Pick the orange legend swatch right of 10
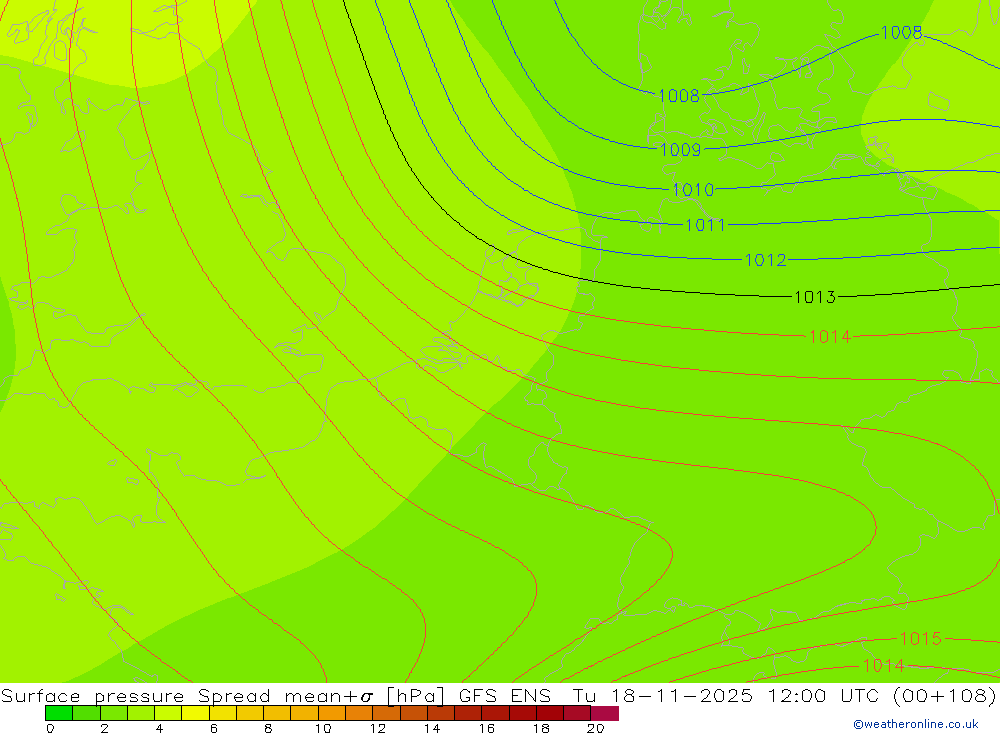1000x733 pixels. (x=332, y=713)
